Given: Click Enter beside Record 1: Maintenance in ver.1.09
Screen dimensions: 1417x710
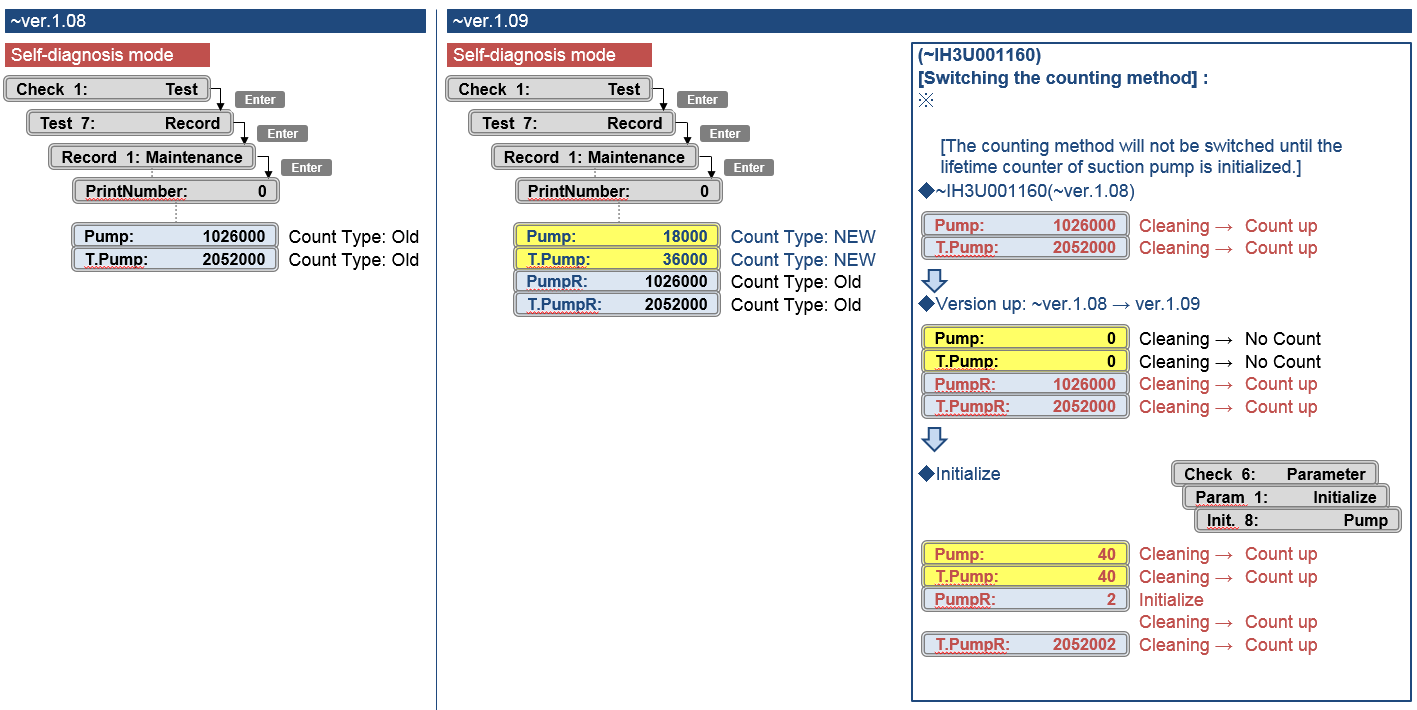Looking at the screenshot, I should [748, 167].
